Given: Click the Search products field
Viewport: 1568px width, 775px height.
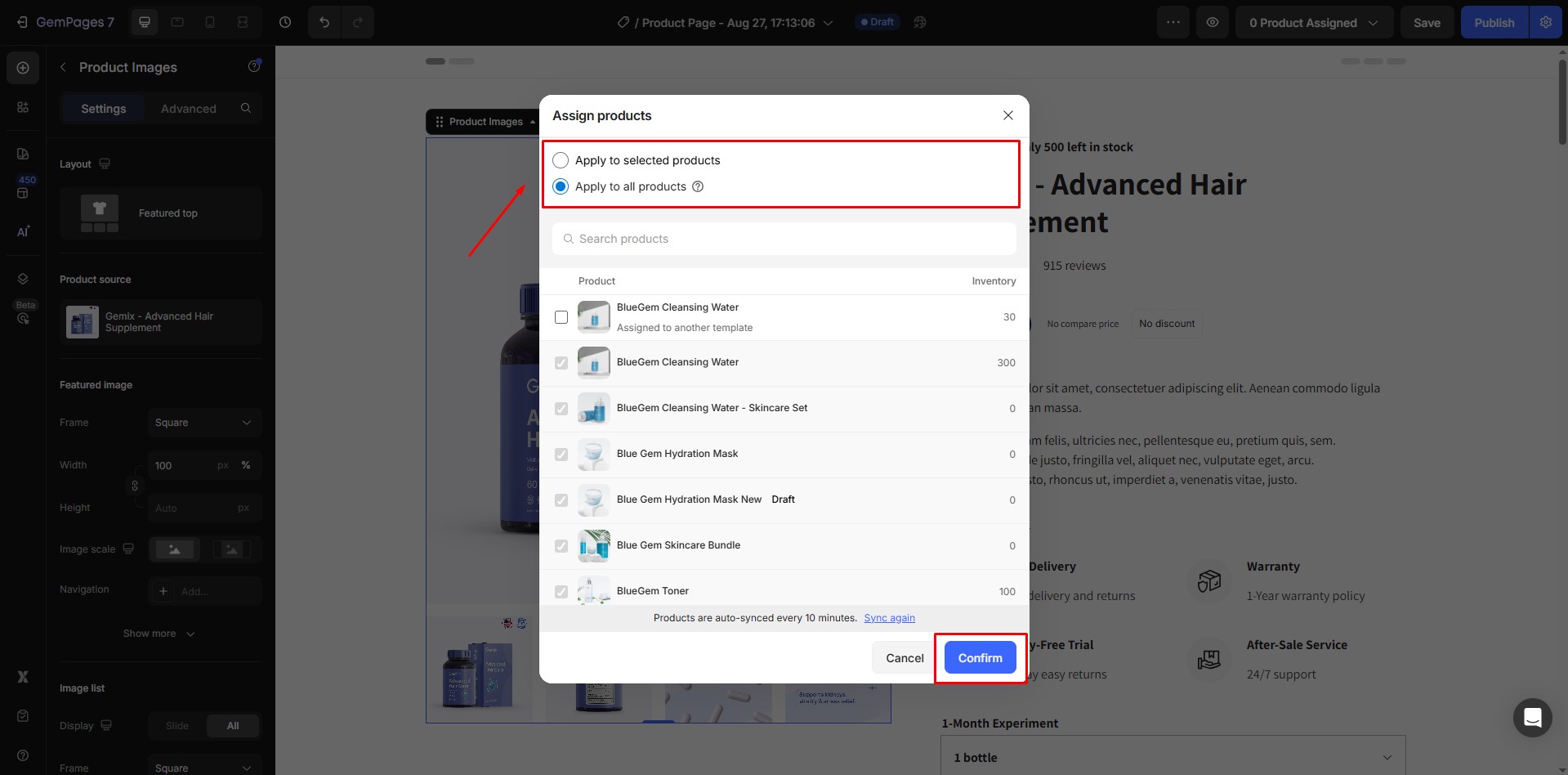Looking at the screenshot, I should coord(783,239).
